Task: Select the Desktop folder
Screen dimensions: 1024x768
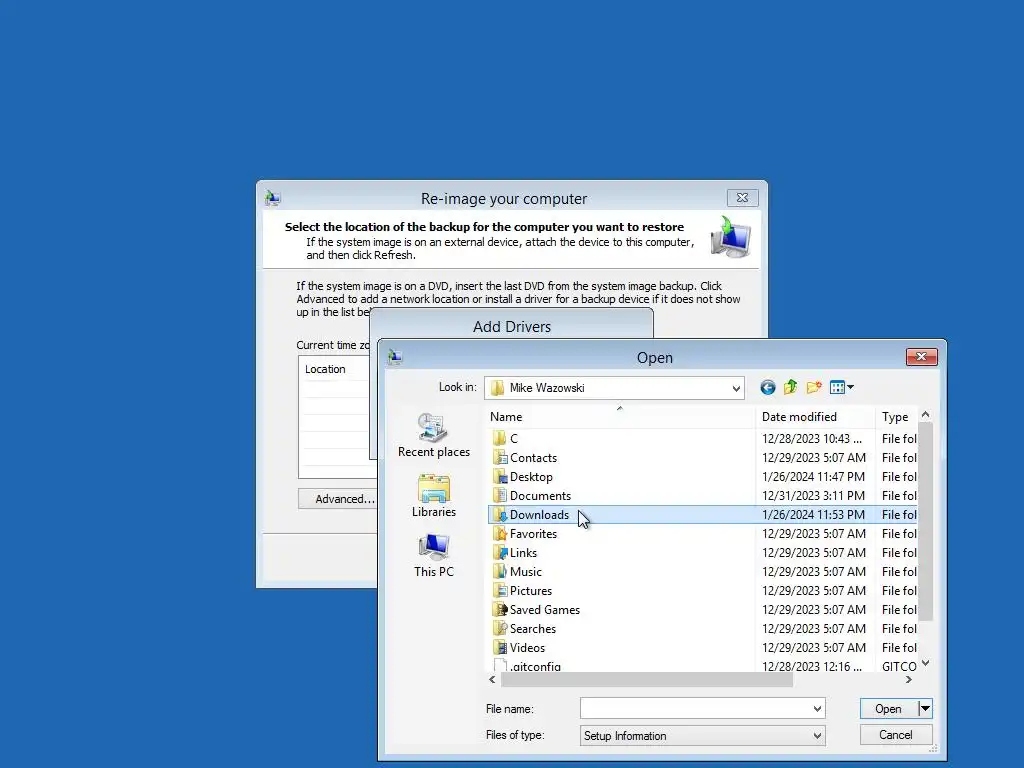Action: [531, 477]
